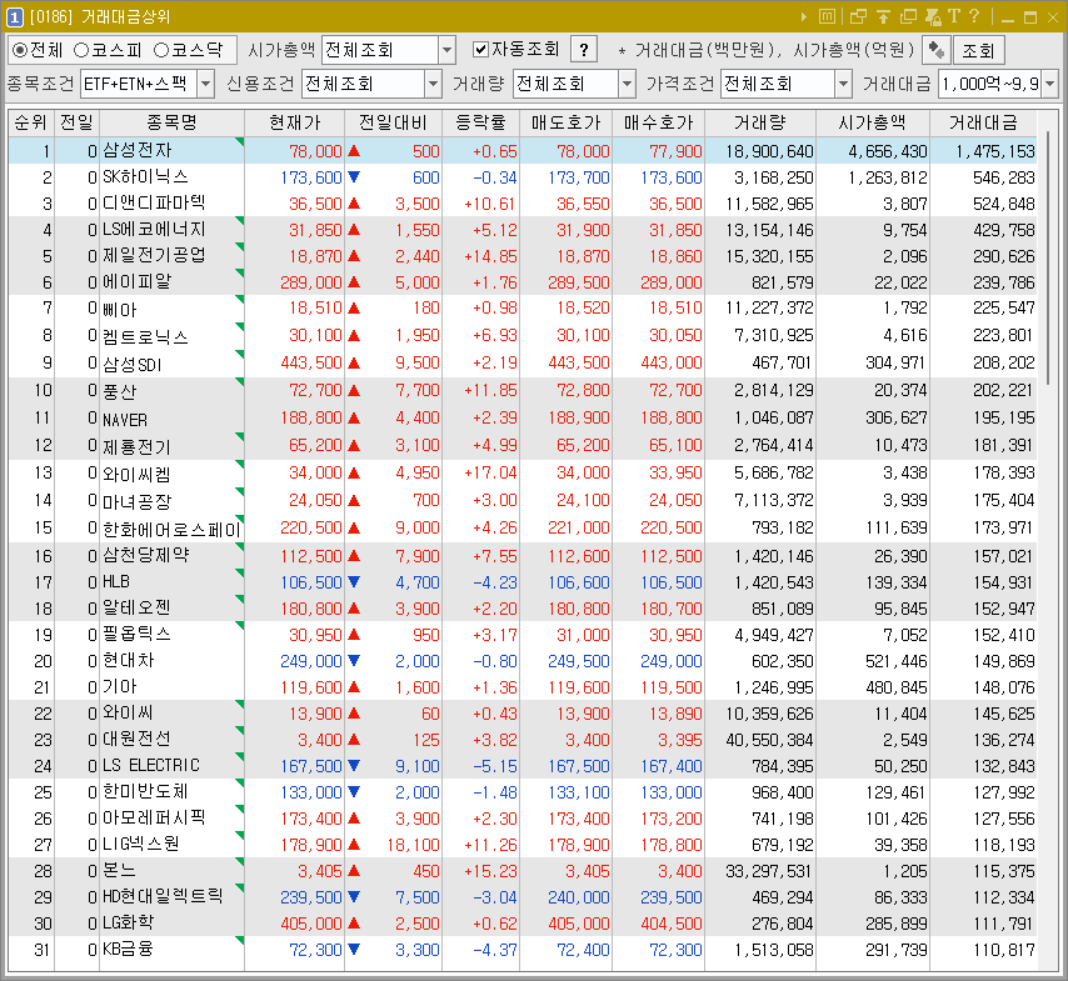Maximize the 거래대금상위 window

coord(1031,18)
